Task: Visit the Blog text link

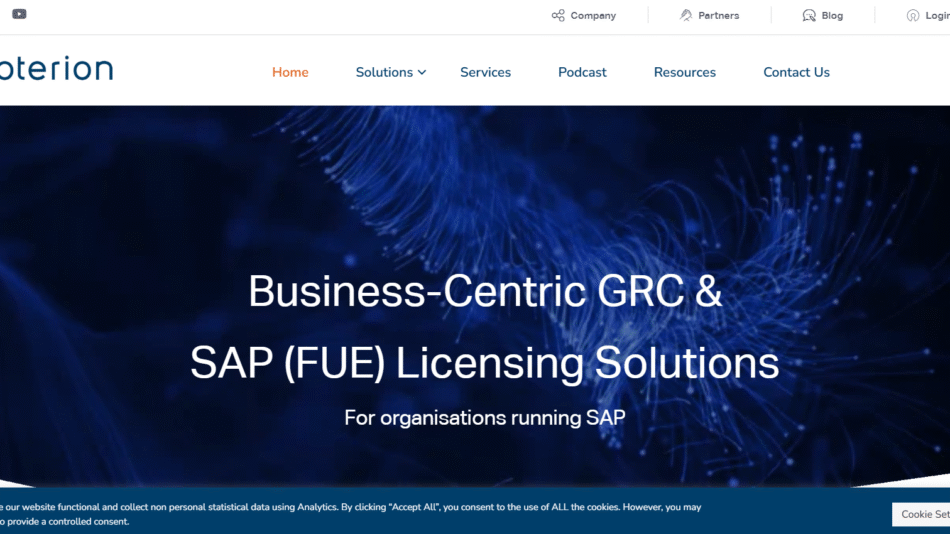Action: 832,16
